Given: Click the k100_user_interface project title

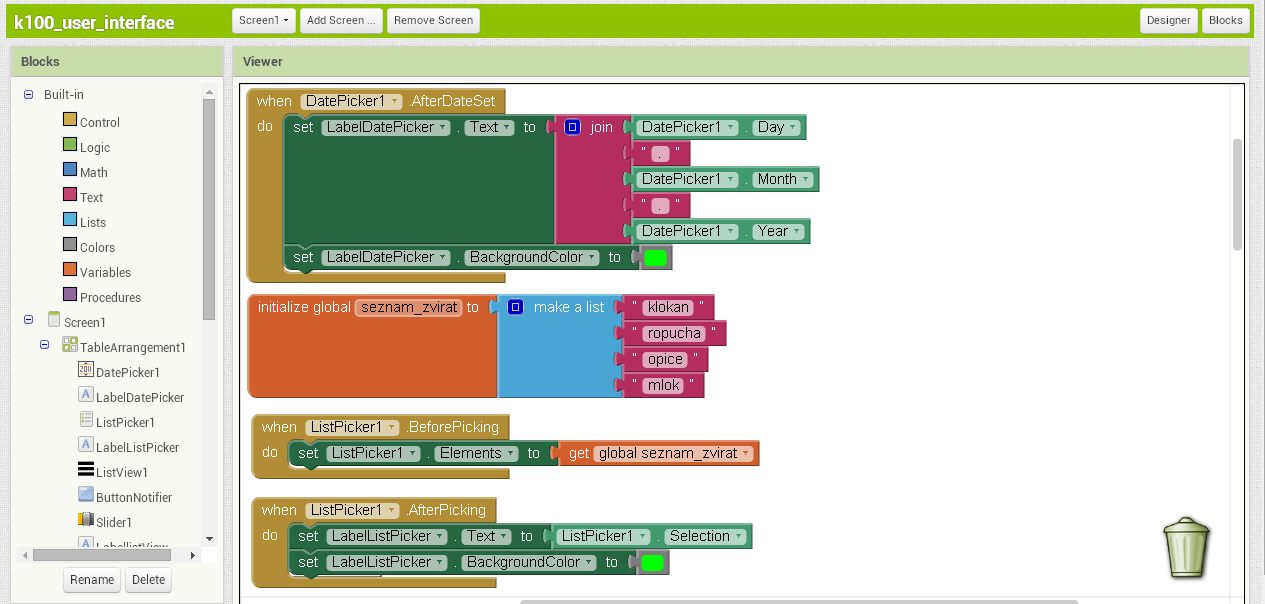Looking at the screenshot, I should [94, 22].
